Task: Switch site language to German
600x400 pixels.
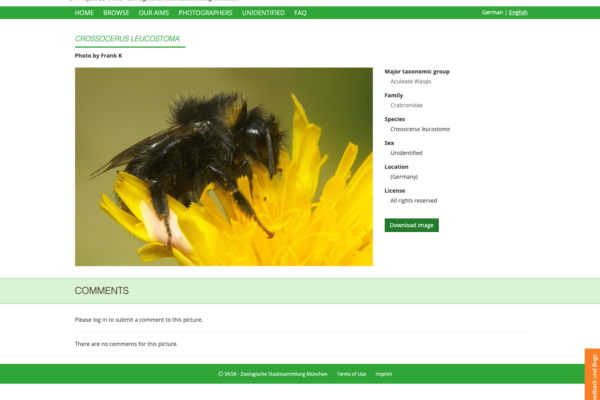Action: [492, 12]
